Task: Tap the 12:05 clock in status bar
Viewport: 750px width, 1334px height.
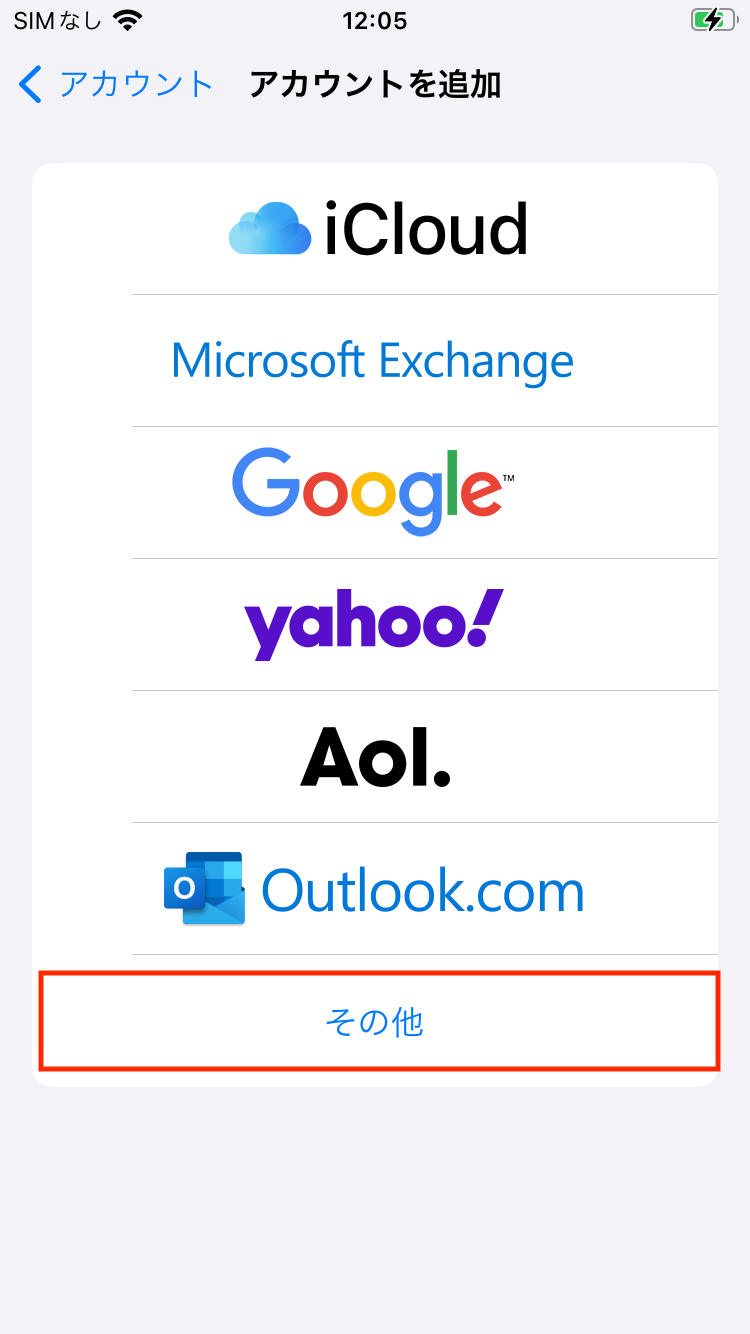Action: click(x=375, y=20)
